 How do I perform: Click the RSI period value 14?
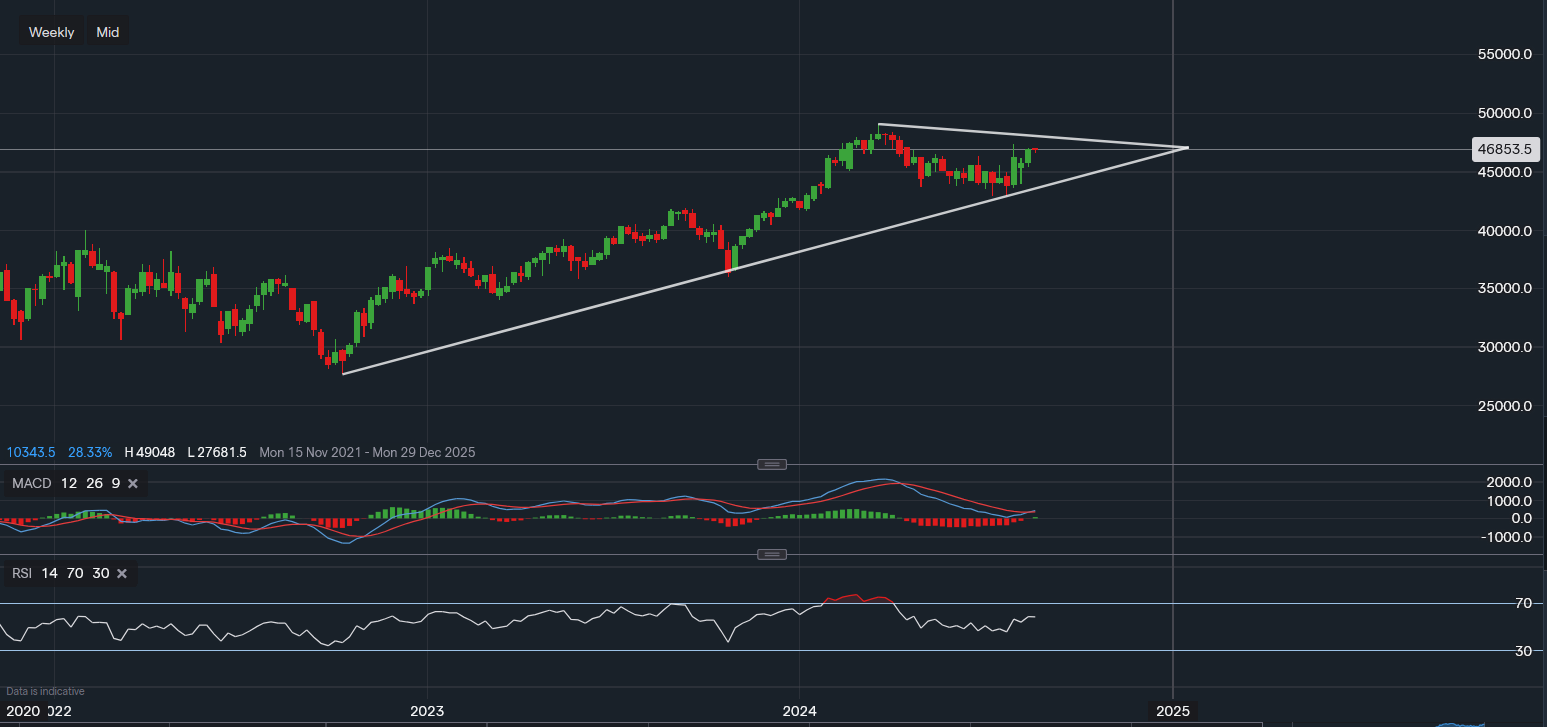(49, 573)
